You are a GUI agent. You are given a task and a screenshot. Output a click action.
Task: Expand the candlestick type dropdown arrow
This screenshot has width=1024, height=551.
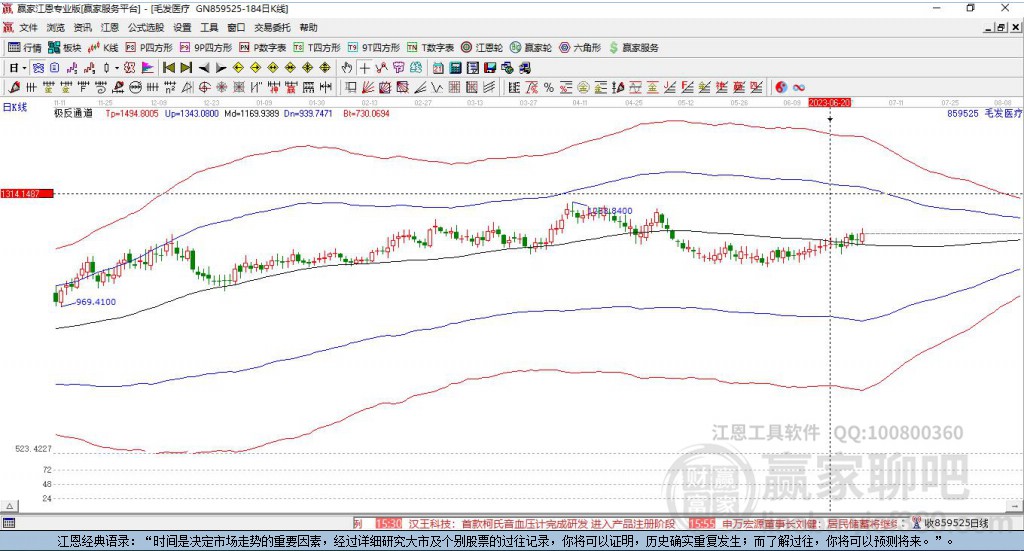coord(117,68)
